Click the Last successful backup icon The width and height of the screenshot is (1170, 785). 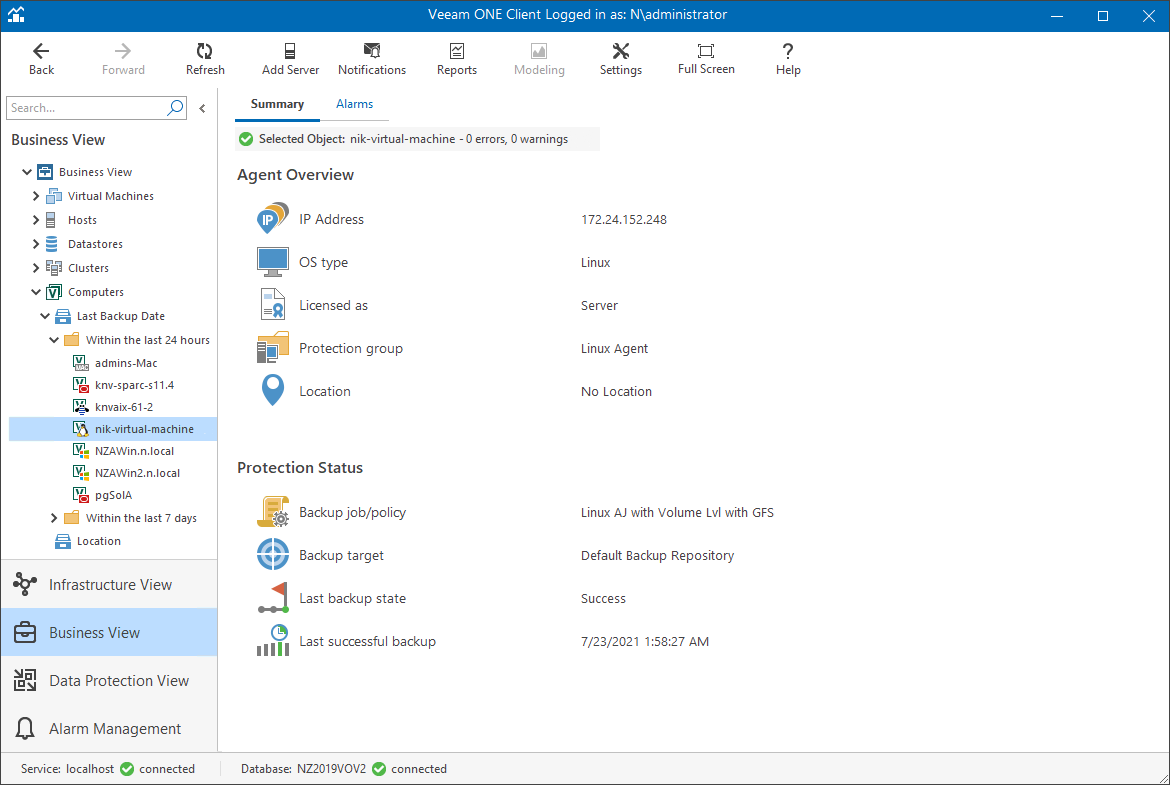coord(273,640)
